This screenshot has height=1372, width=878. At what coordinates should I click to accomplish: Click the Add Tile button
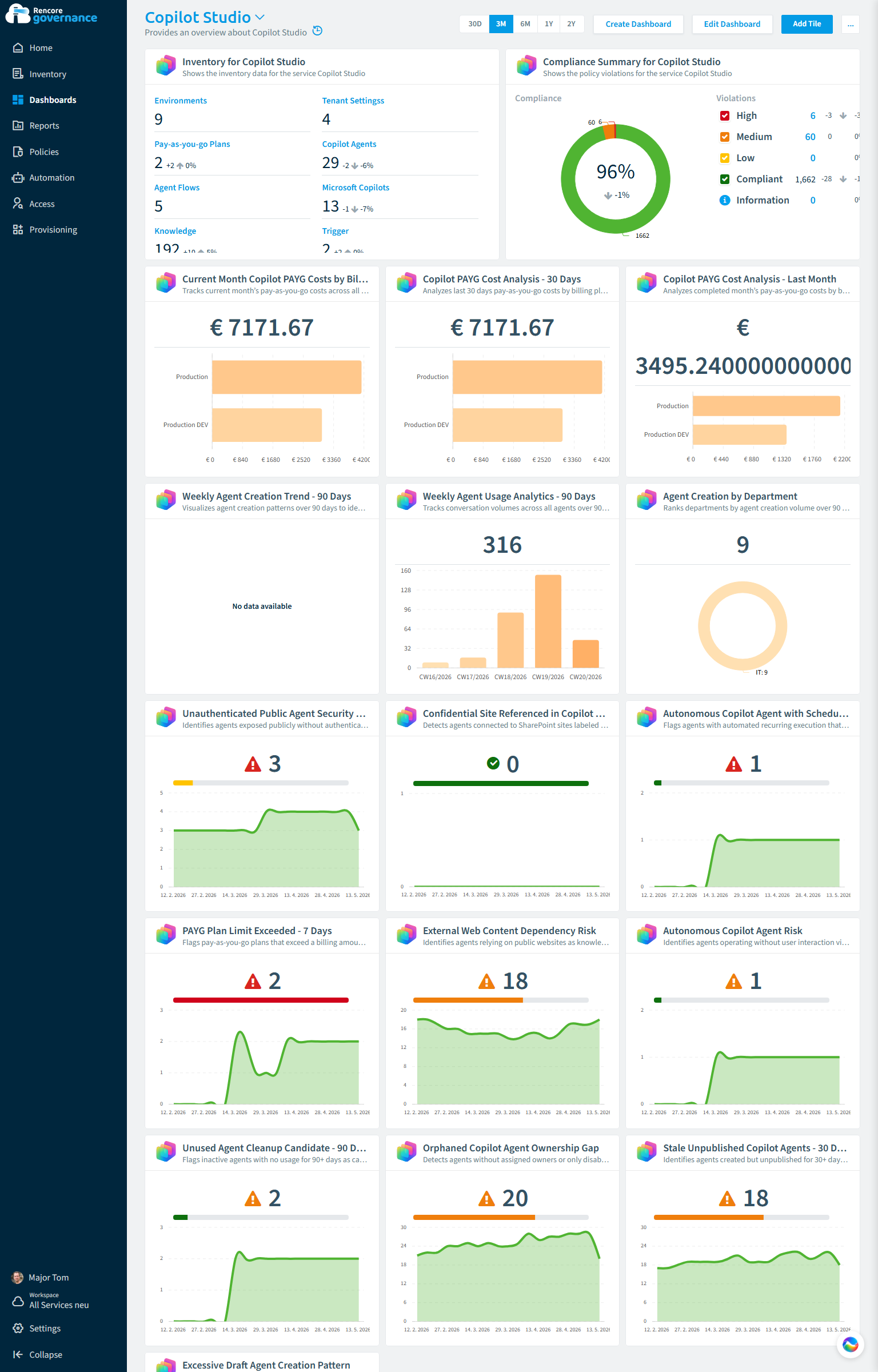807,24
